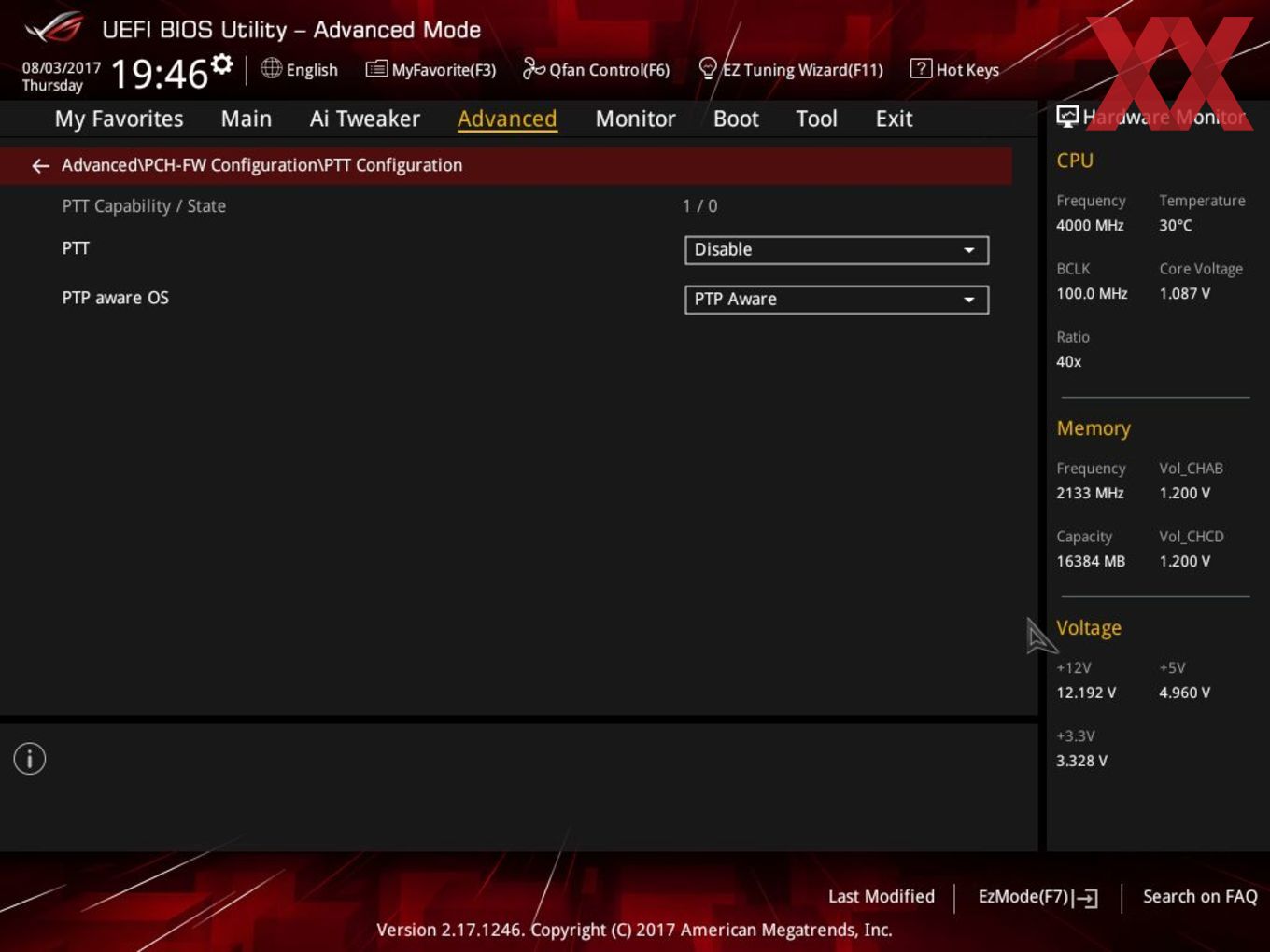This screenshot has width=1270, height=952.
Task: Click the MyFavorite list icon
Action: click(376, 69)
